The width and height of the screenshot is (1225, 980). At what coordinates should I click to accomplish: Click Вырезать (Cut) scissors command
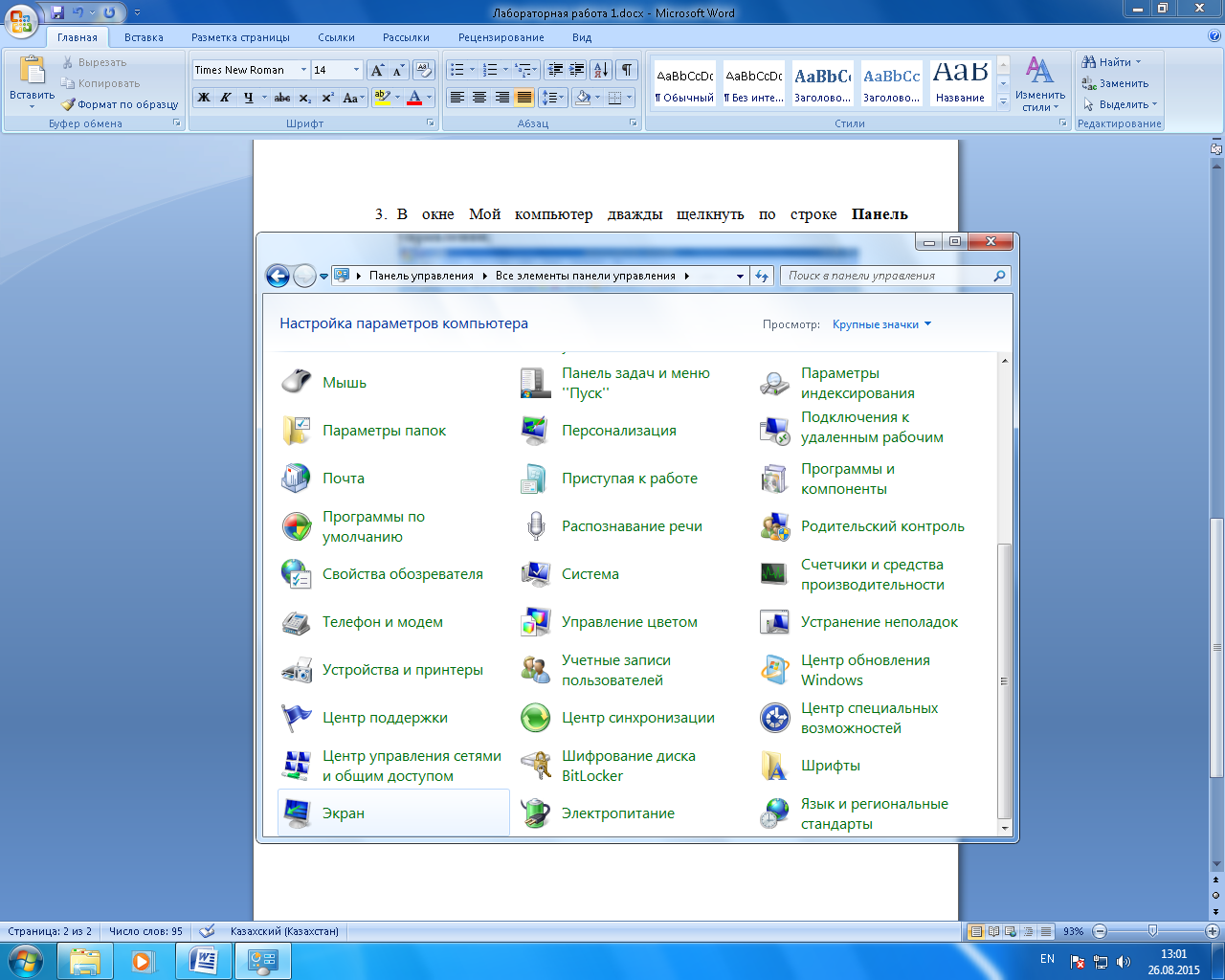(x=94, y=62)
